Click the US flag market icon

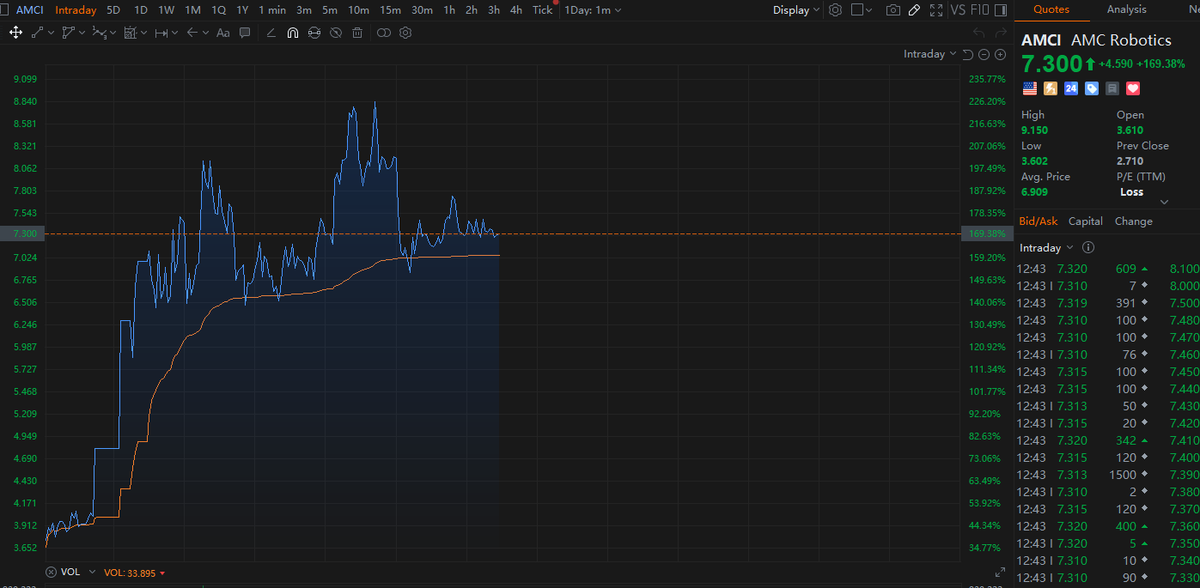[1029, 88]
